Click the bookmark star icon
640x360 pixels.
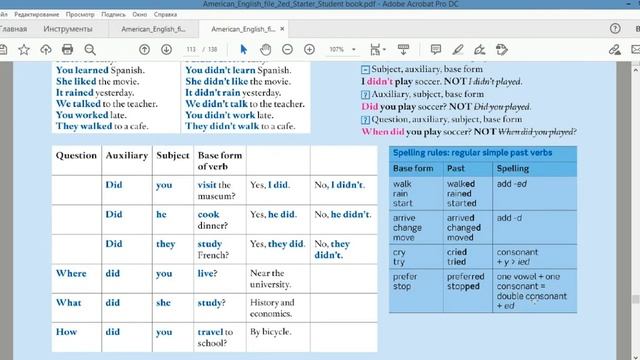(x=24, y=50)
